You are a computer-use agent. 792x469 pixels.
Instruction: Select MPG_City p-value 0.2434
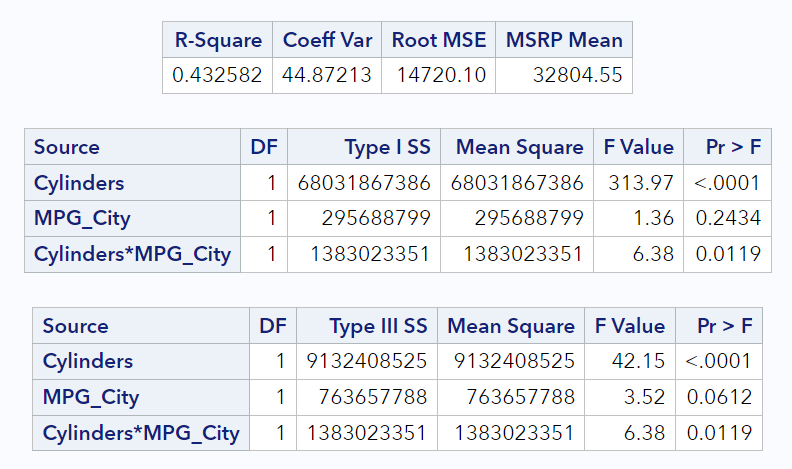pyautogui.click(x=727, y=219)
